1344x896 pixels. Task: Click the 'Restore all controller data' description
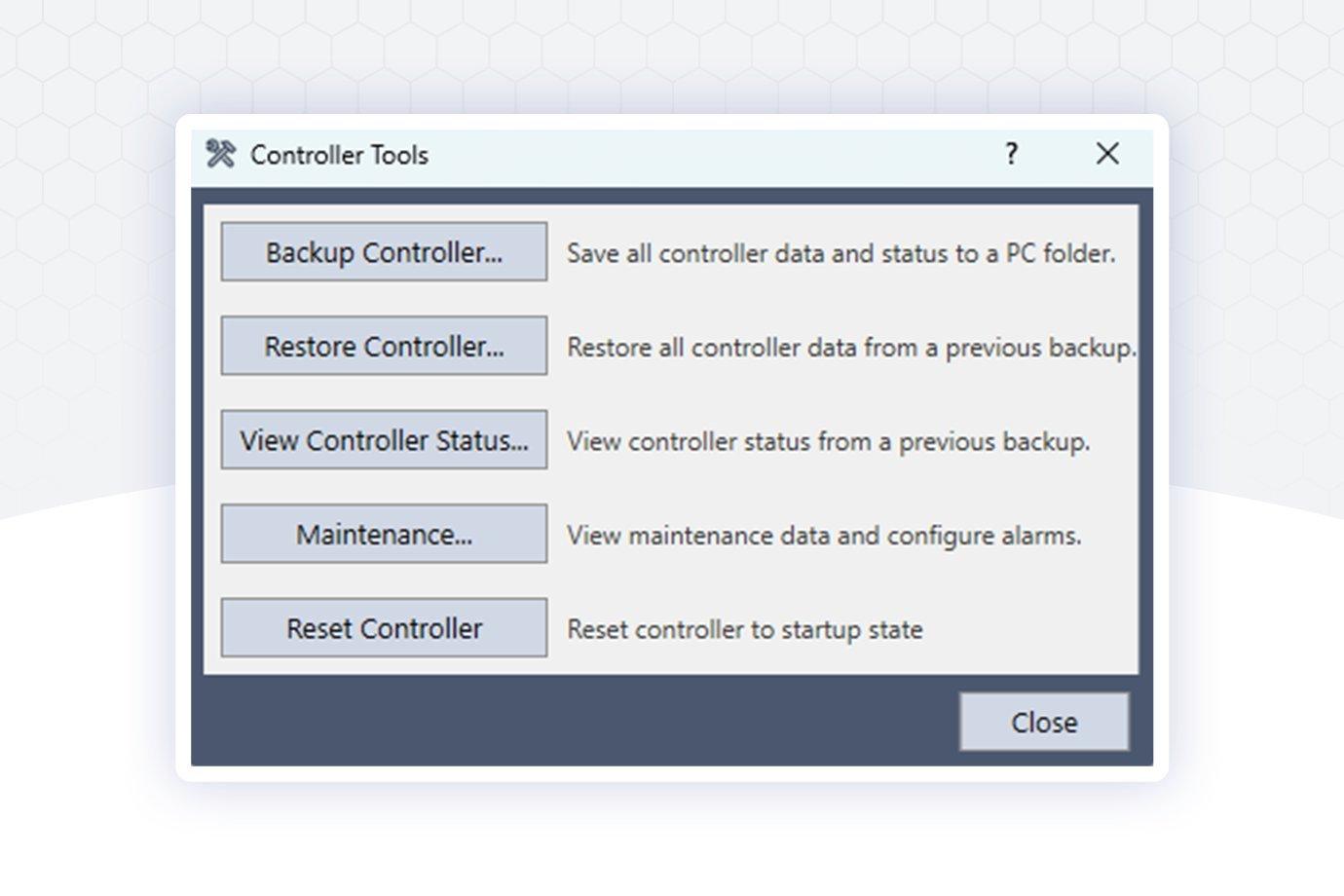pos(850,348)
